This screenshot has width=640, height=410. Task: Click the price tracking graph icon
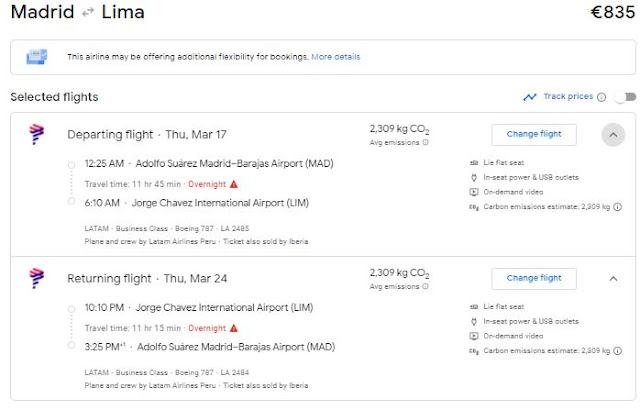tap(530, 97)
